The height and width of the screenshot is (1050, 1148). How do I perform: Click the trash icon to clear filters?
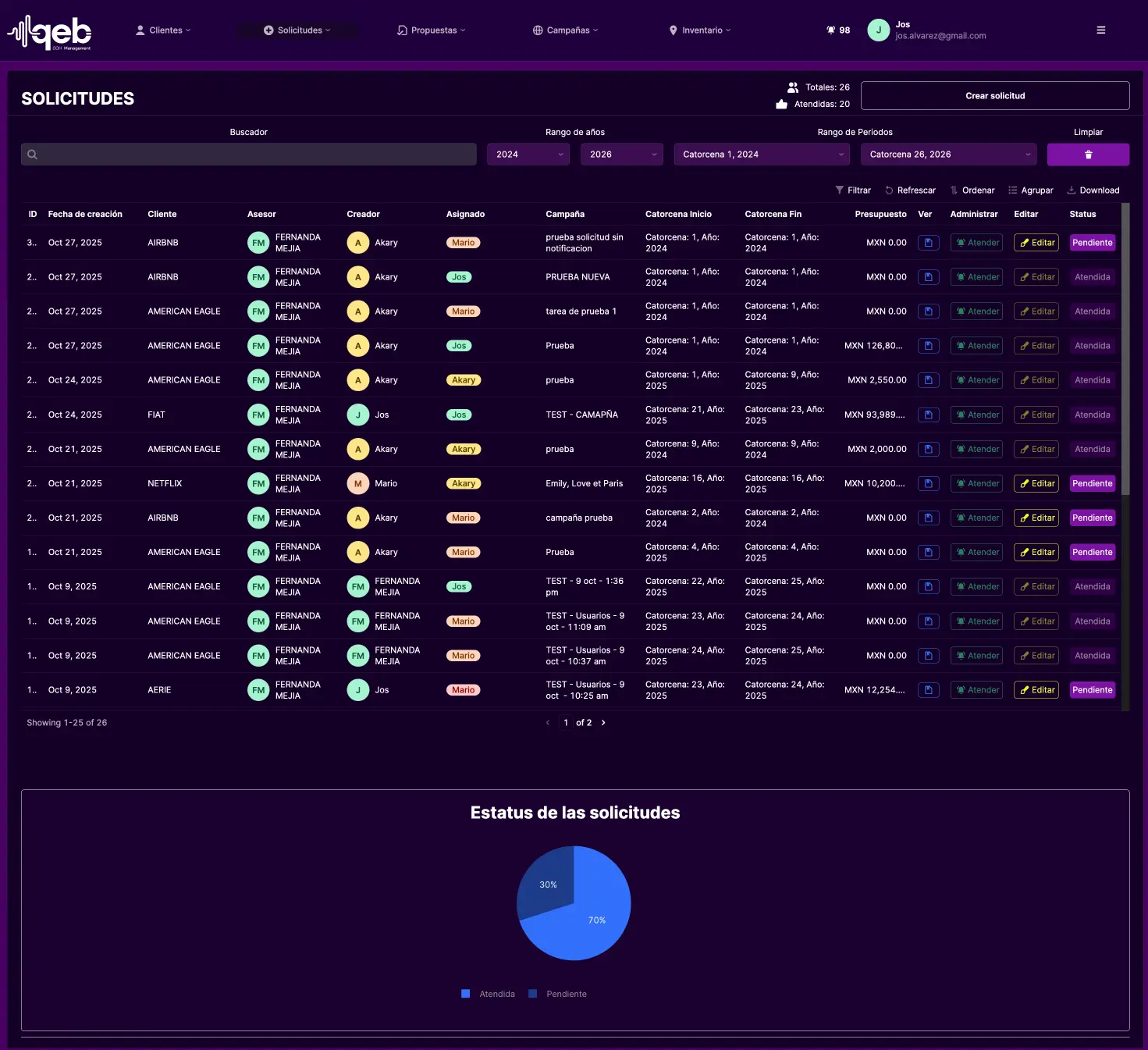coord(1088,155)
